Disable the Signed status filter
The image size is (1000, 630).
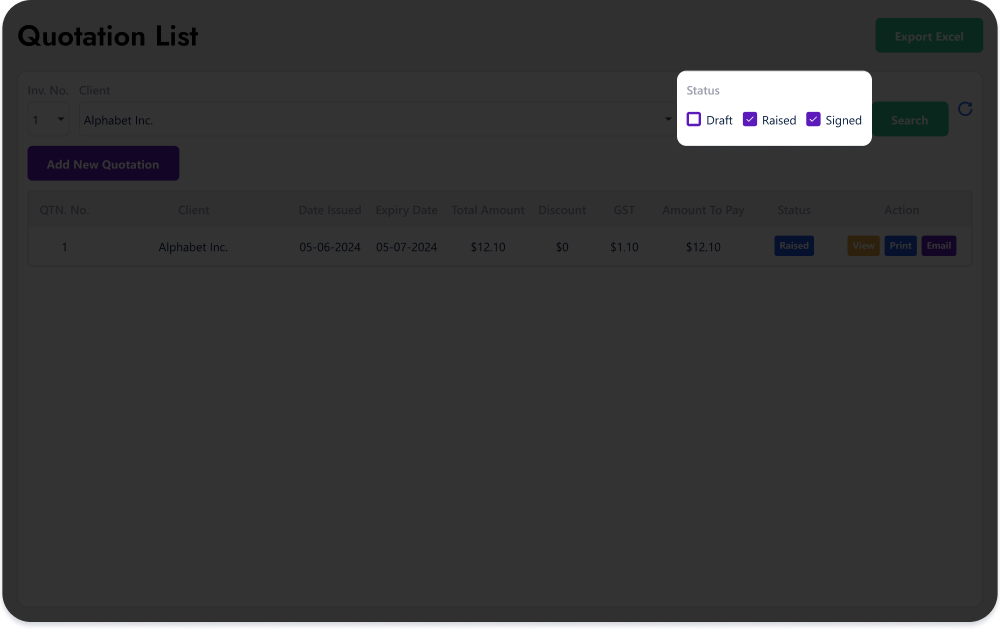pyautogui.click(x=814, y=119)
